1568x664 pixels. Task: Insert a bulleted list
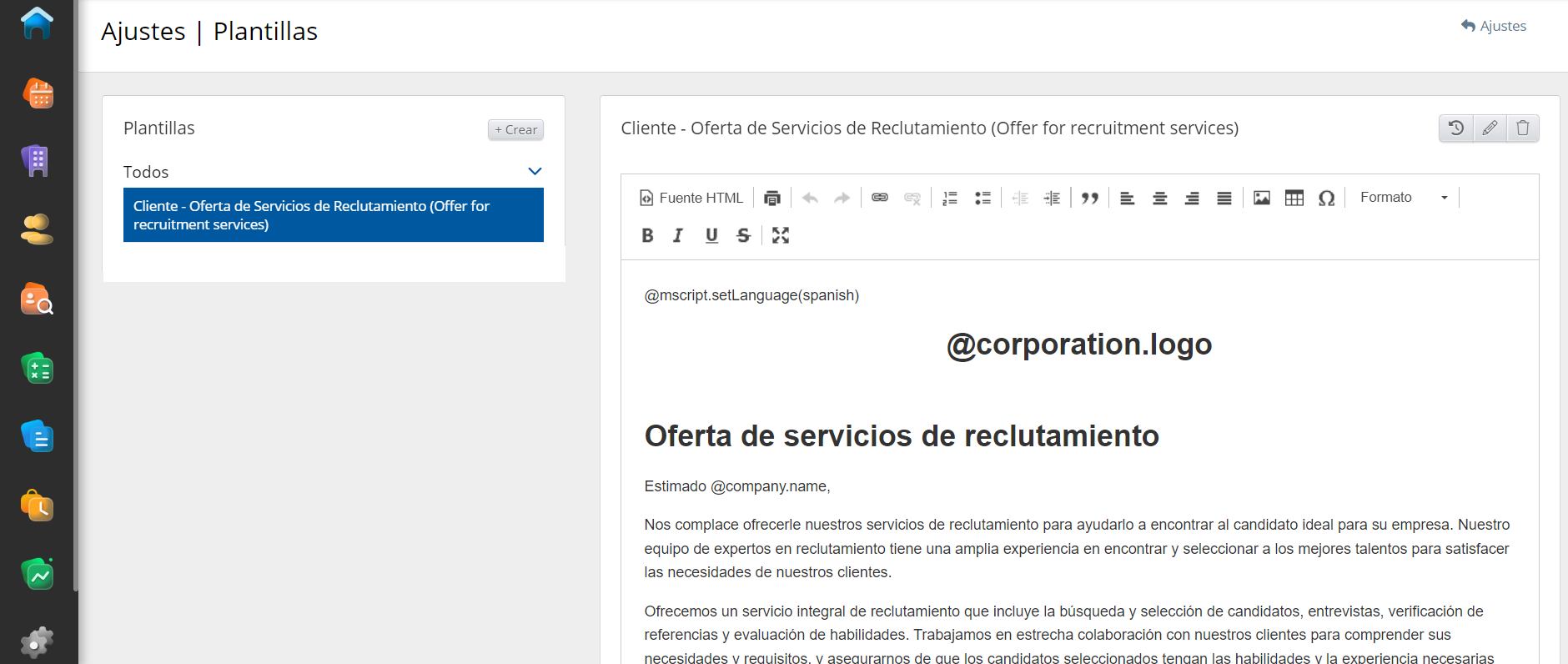pyautogui.click(x=983, y=198)
